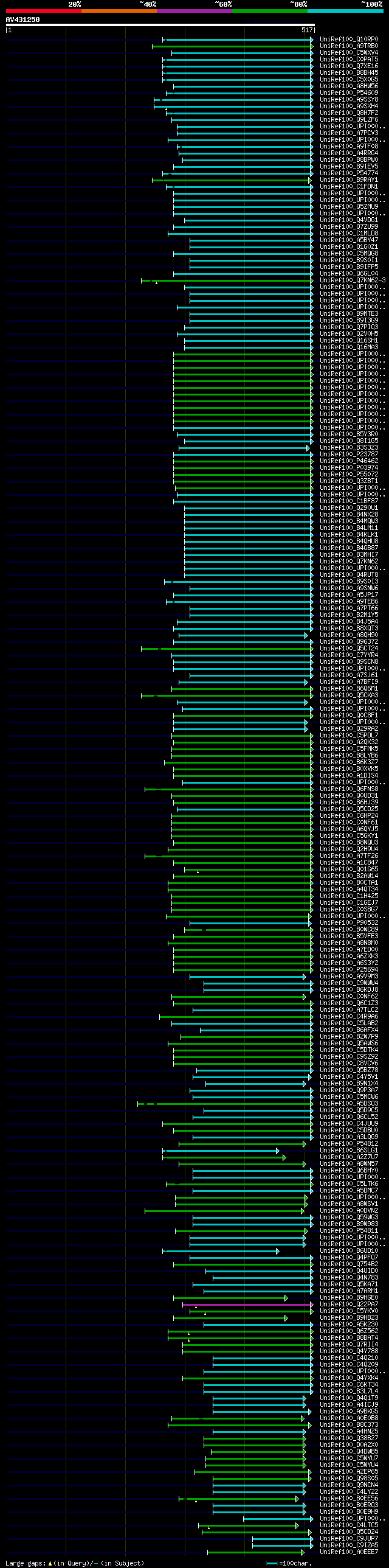Click the UniRef100_A9TEB6 label
The width and height of the screenshot is (389, 1568).
[349, 602]
